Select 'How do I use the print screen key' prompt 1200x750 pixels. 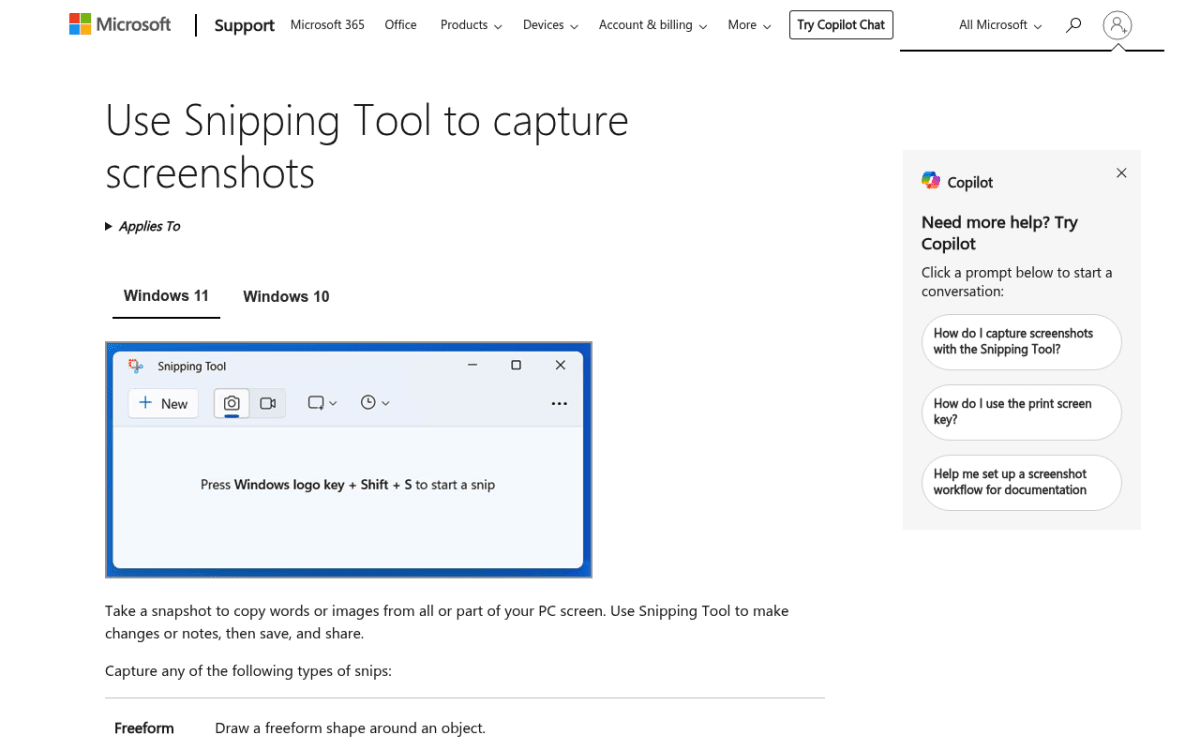(x=1021, y=412)
